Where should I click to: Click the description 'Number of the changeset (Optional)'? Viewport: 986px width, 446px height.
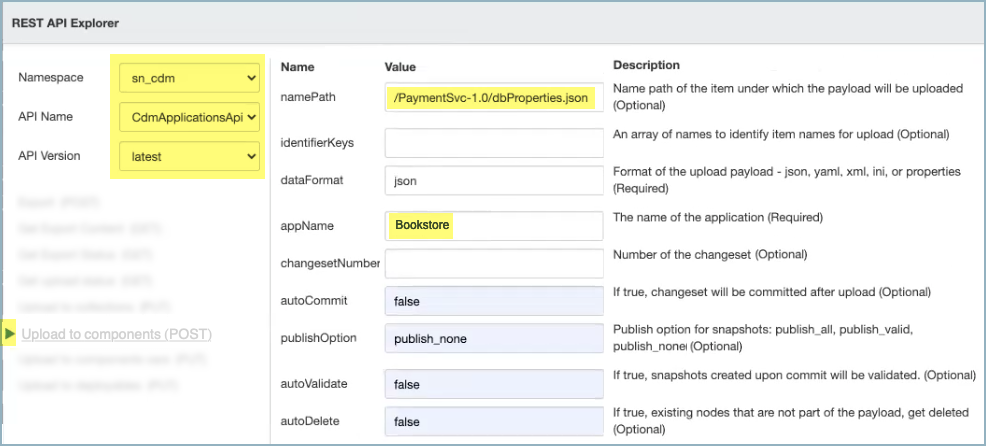tap(710, 255)
